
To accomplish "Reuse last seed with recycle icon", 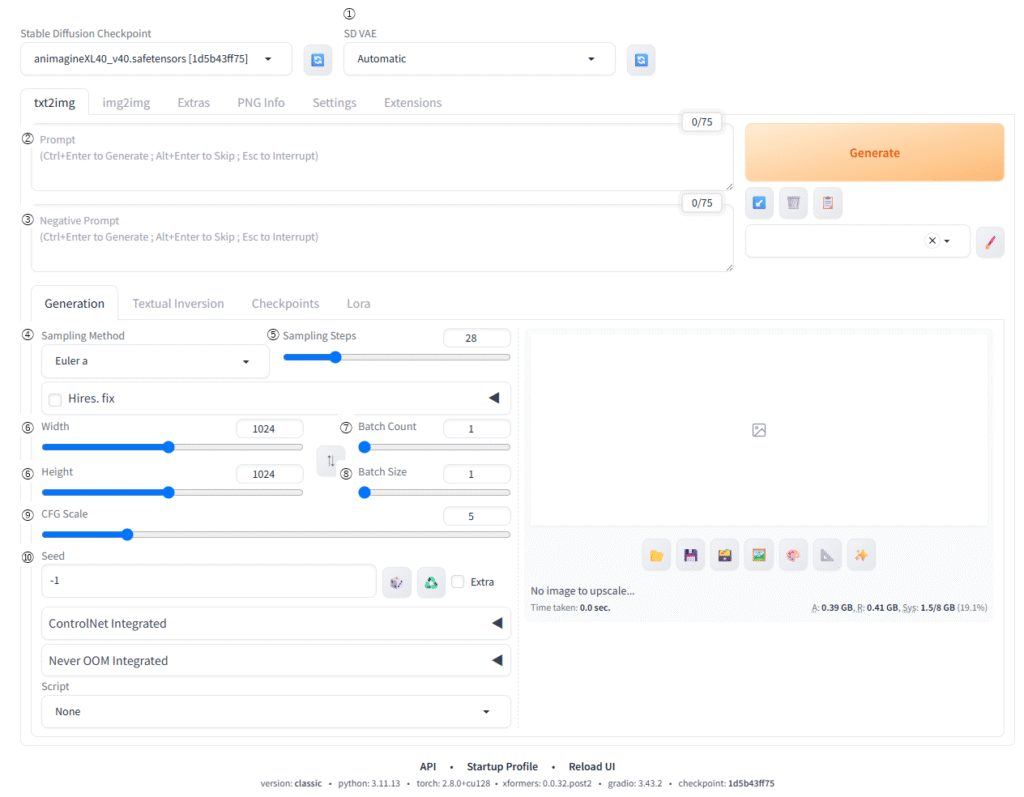I will (431, 582).
